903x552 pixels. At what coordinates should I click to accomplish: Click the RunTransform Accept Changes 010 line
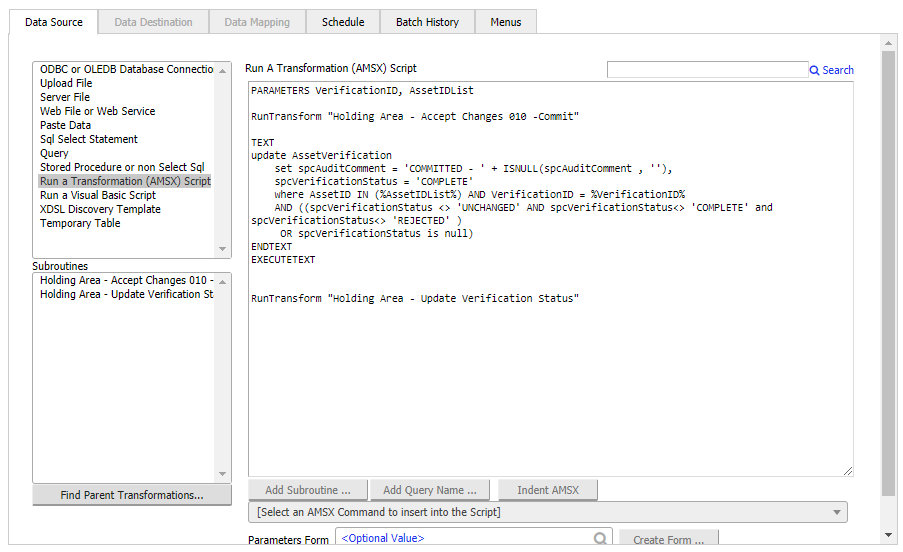[415, 116]
